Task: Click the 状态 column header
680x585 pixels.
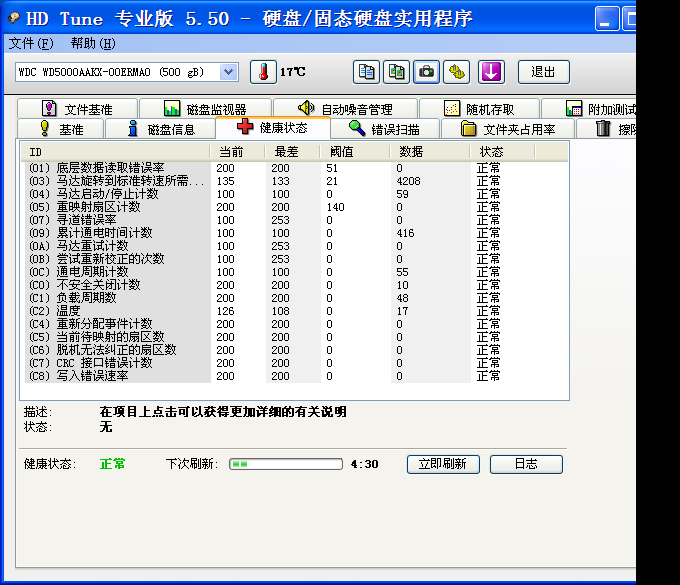Action: coord(502,152)
